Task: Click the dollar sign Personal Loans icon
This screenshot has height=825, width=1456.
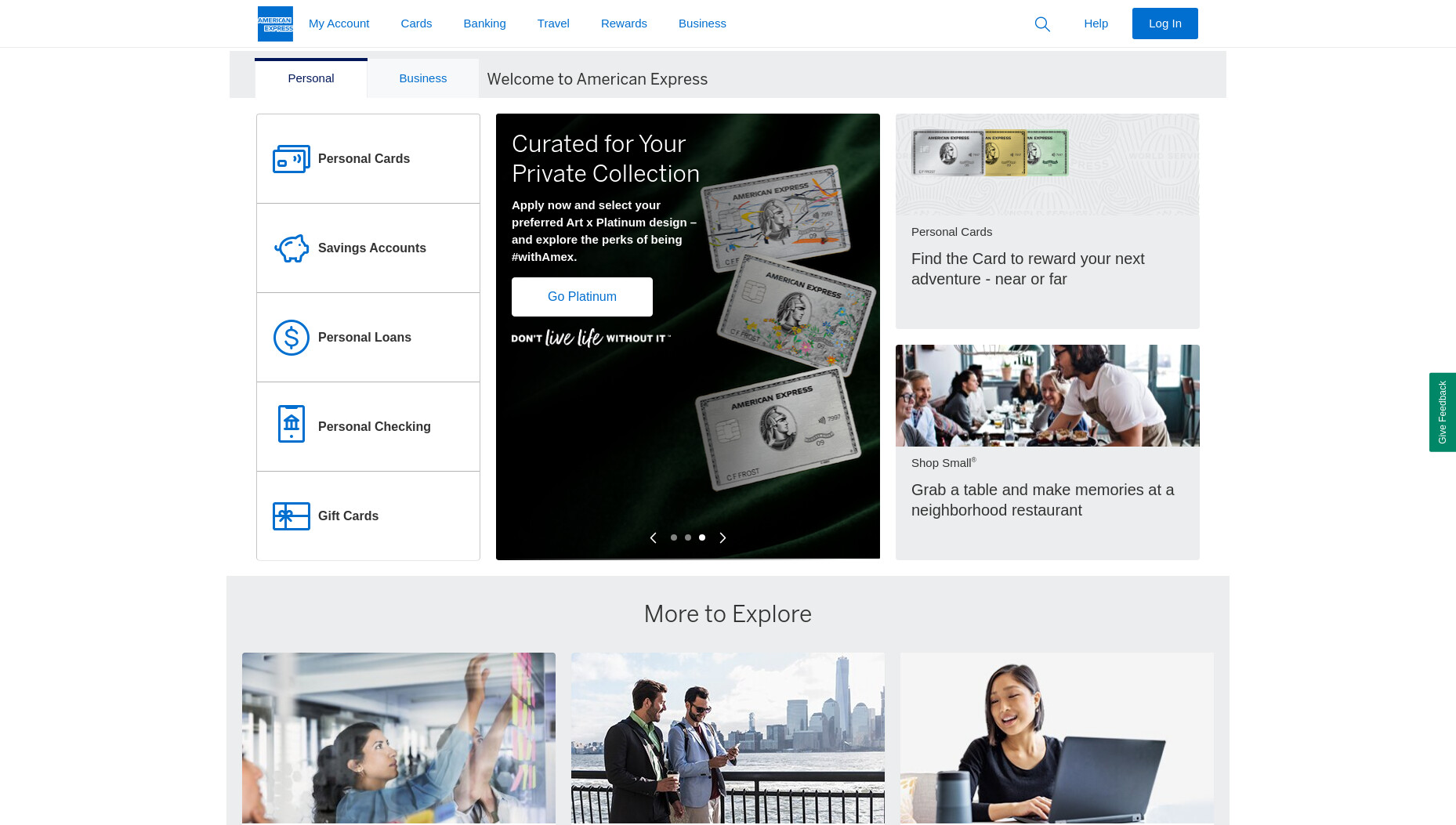Action: tap(292, 338)
